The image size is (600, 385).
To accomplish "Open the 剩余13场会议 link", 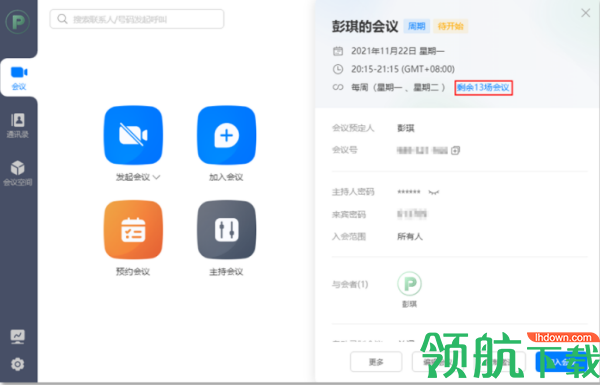I will (483, 88).
